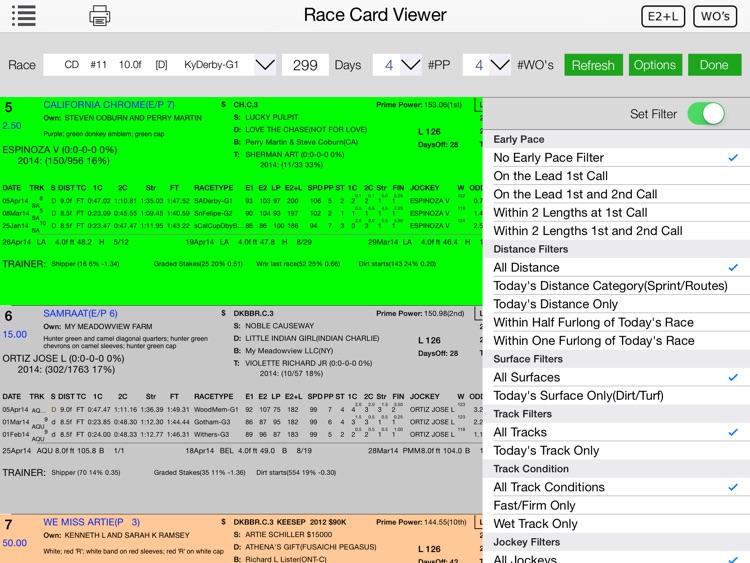Select On the Lead 1st Call
Screen dimensions: 750x563
click(616, 176)
